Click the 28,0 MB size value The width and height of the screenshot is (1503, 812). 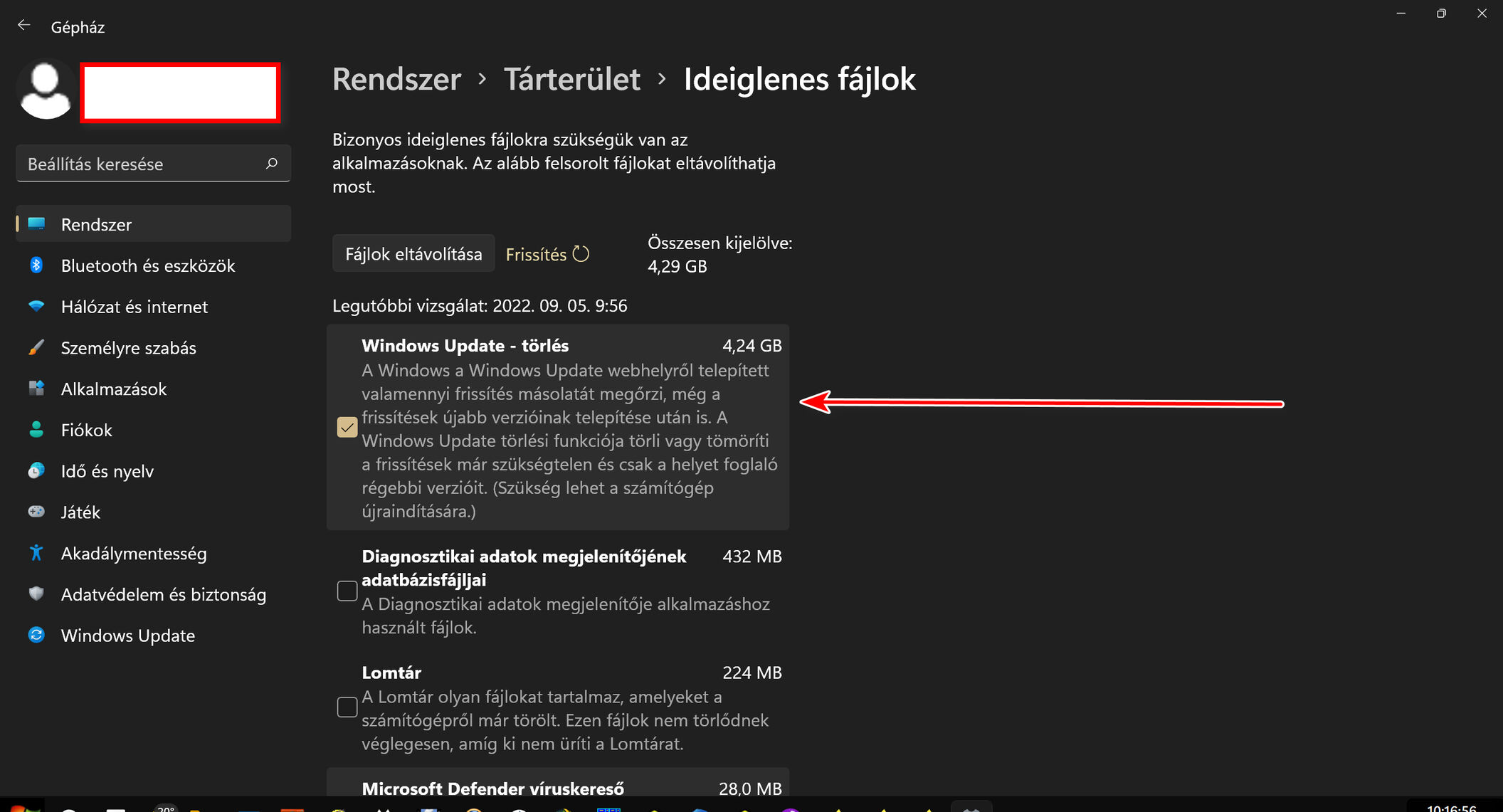pyautogui.click(x=750, y=789)
